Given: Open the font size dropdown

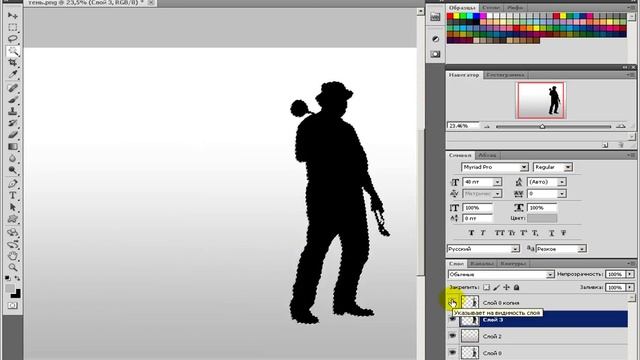Looking at the screenshot, I should coord(497,182).
